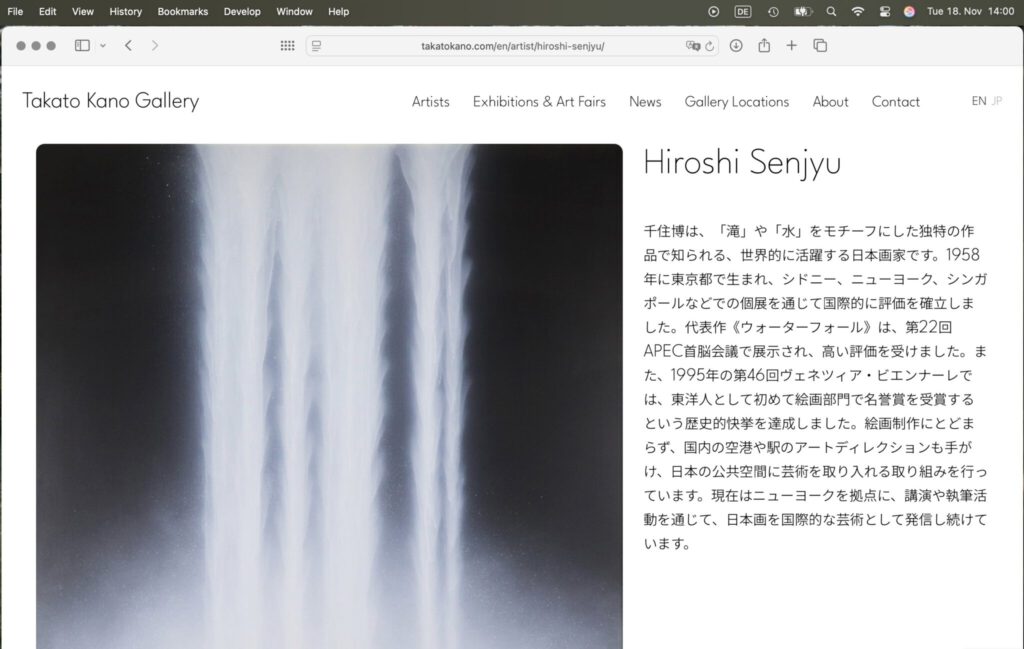Open the Start Page grid icon

(287, 45)
